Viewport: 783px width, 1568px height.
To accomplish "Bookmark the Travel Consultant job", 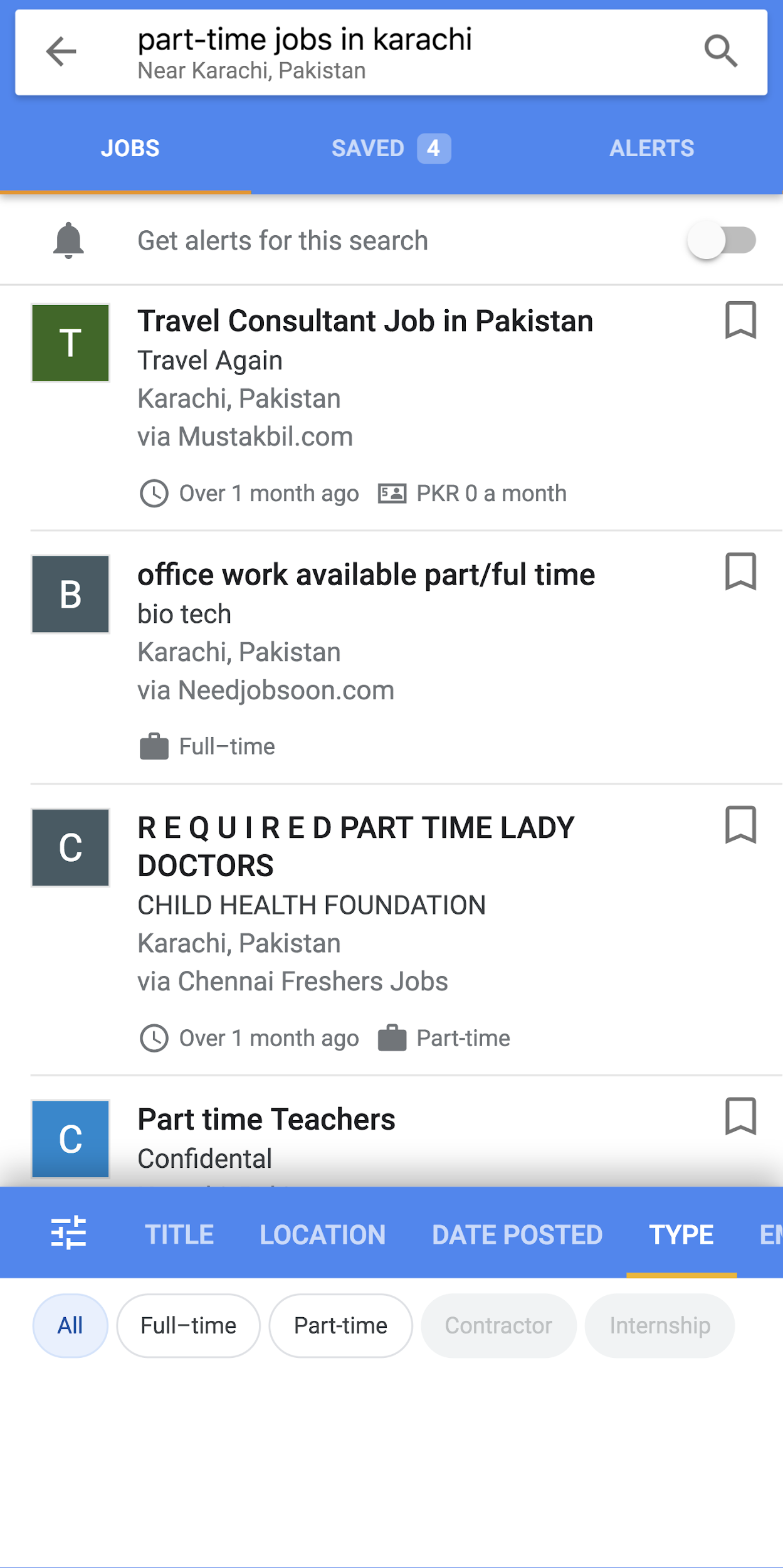I will (740, 320).
